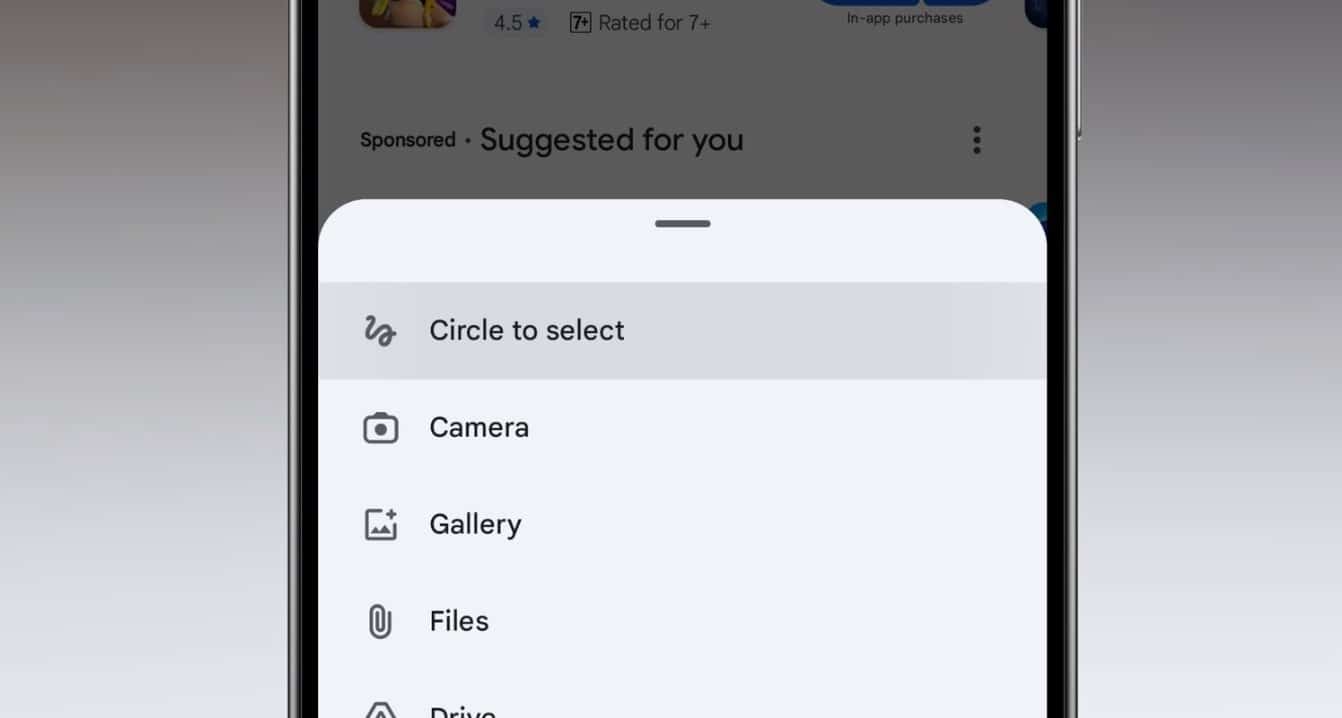Tap the Suggested for you heading

coord(611,140)
